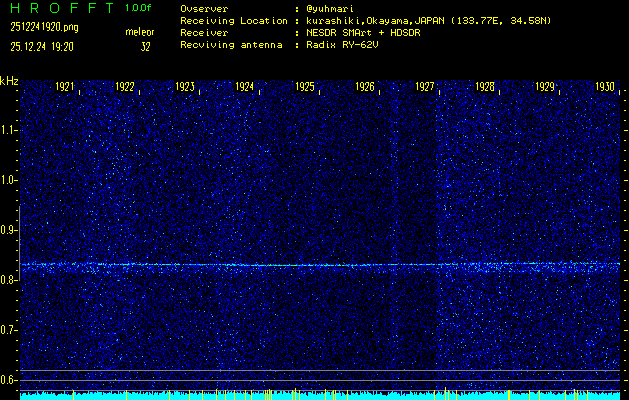Click the Recviving antenna label
The image size is (629, 400).
[231, 45]
